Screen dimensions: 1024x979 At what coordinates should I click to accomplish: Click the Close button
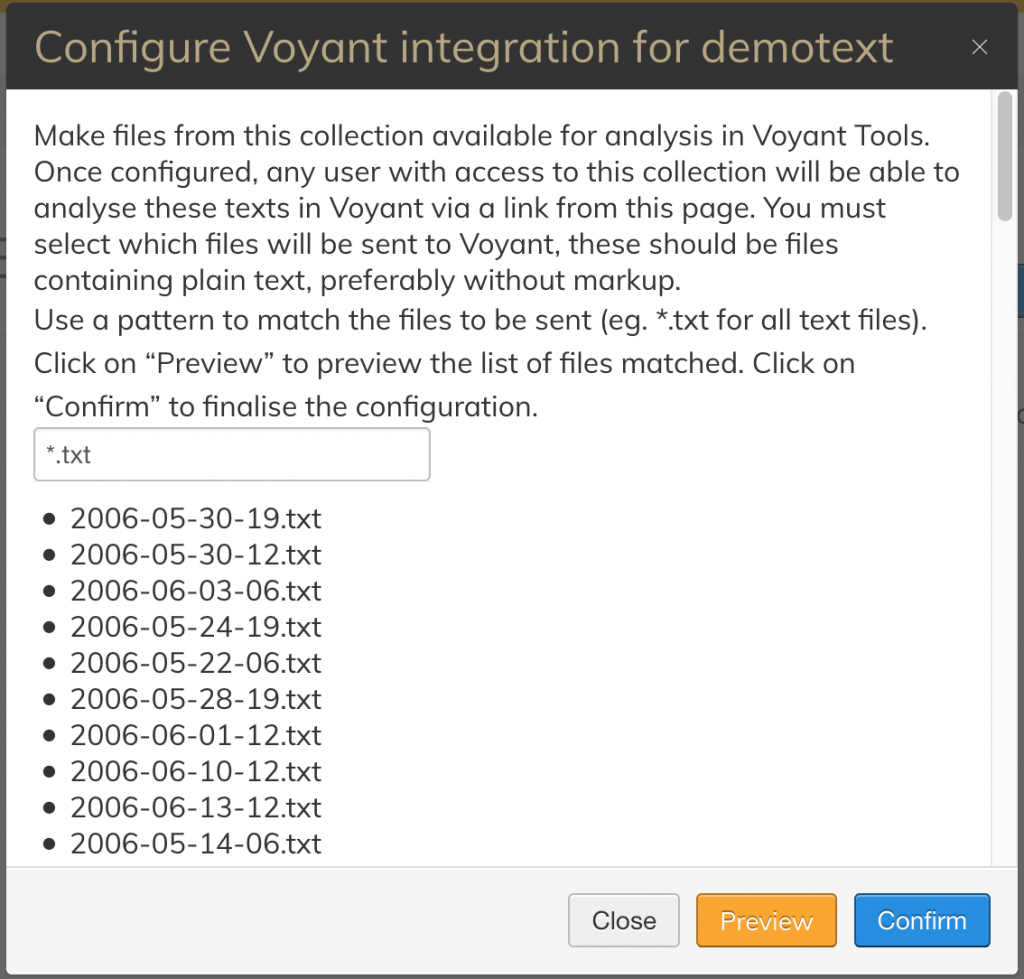click(624, 920)
